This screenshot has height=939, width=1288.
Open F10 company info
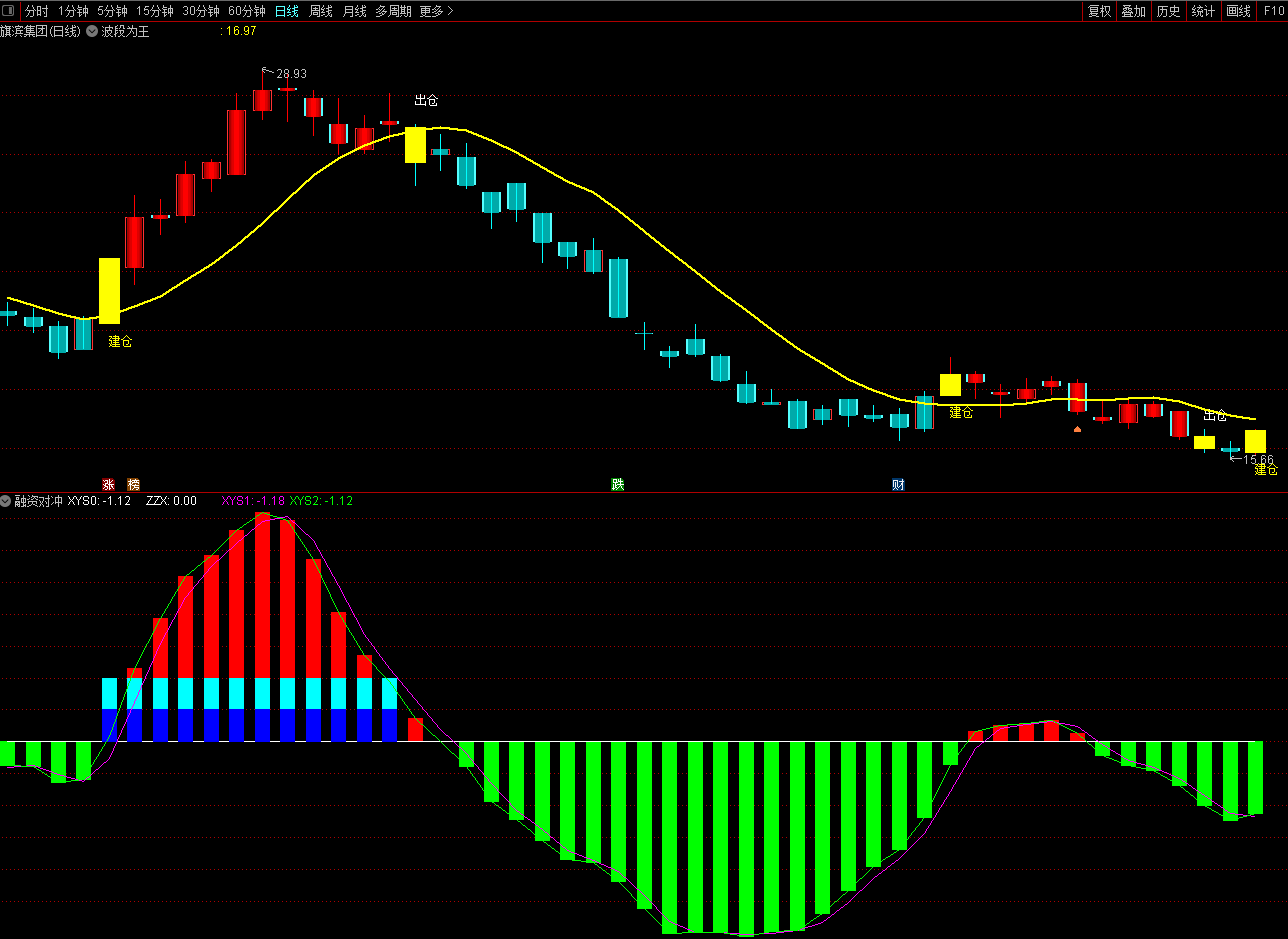click(1272, 11)
